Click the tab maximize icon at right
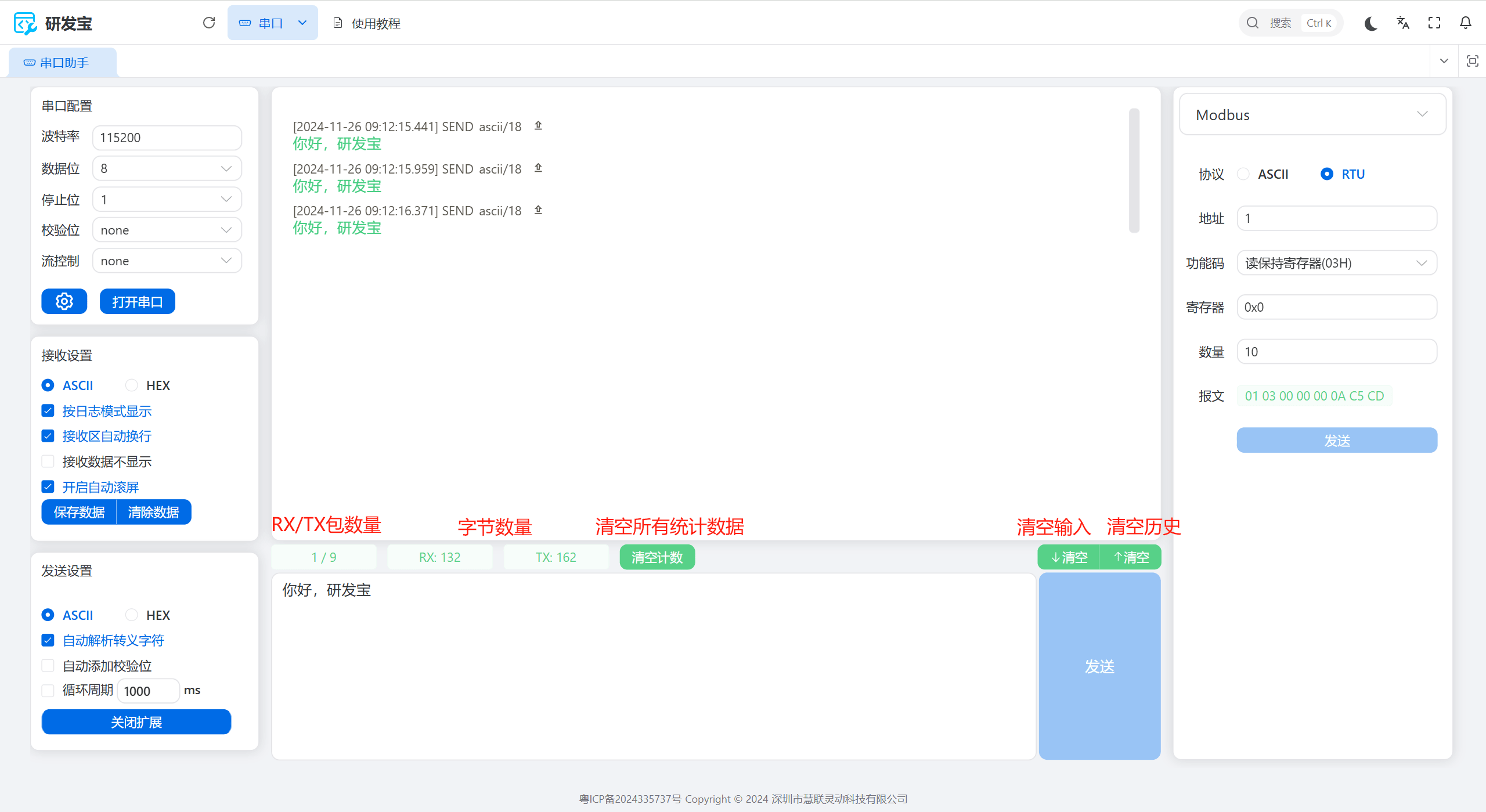 point(1472,61)
